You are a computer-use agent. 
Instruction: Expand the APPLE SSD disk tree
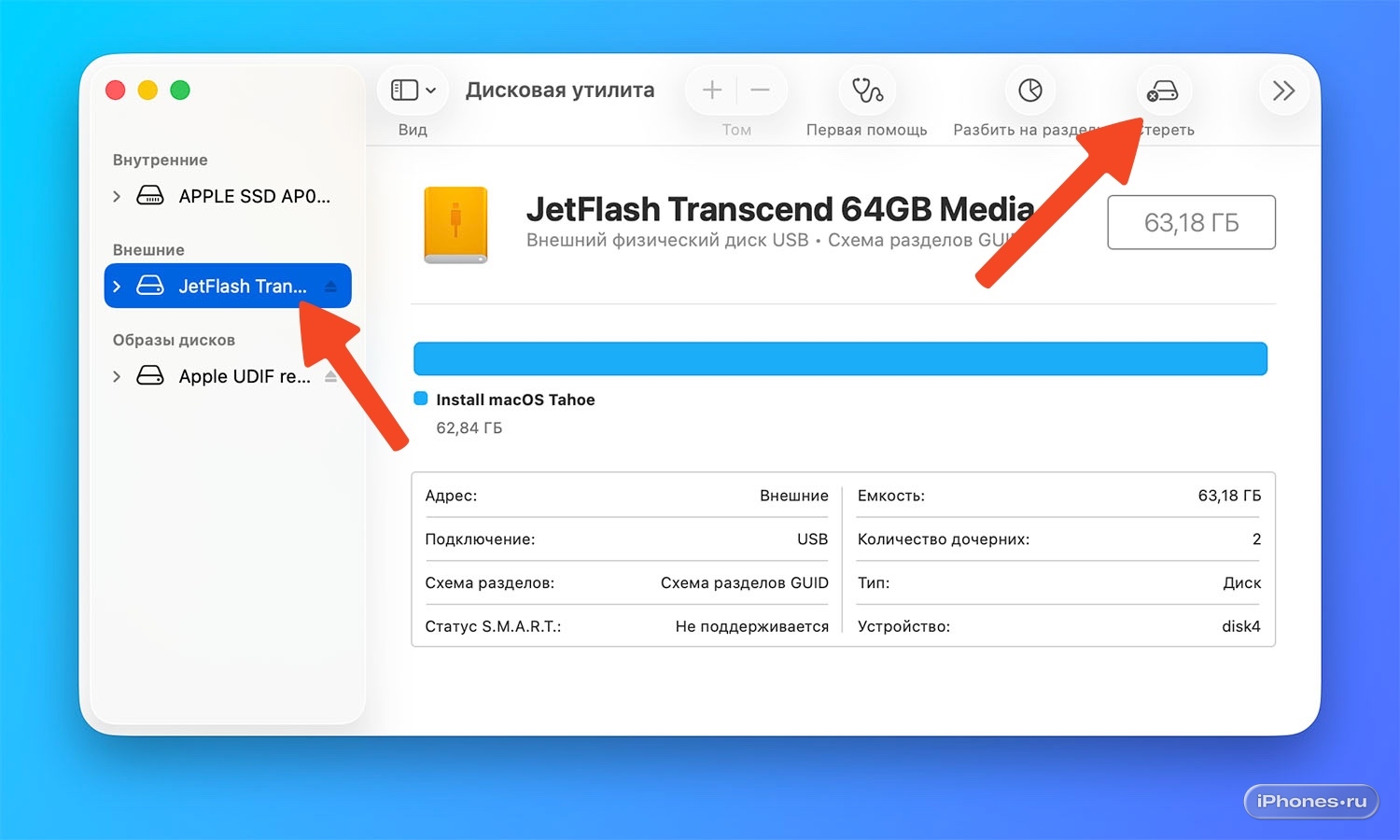pos(117,196)
